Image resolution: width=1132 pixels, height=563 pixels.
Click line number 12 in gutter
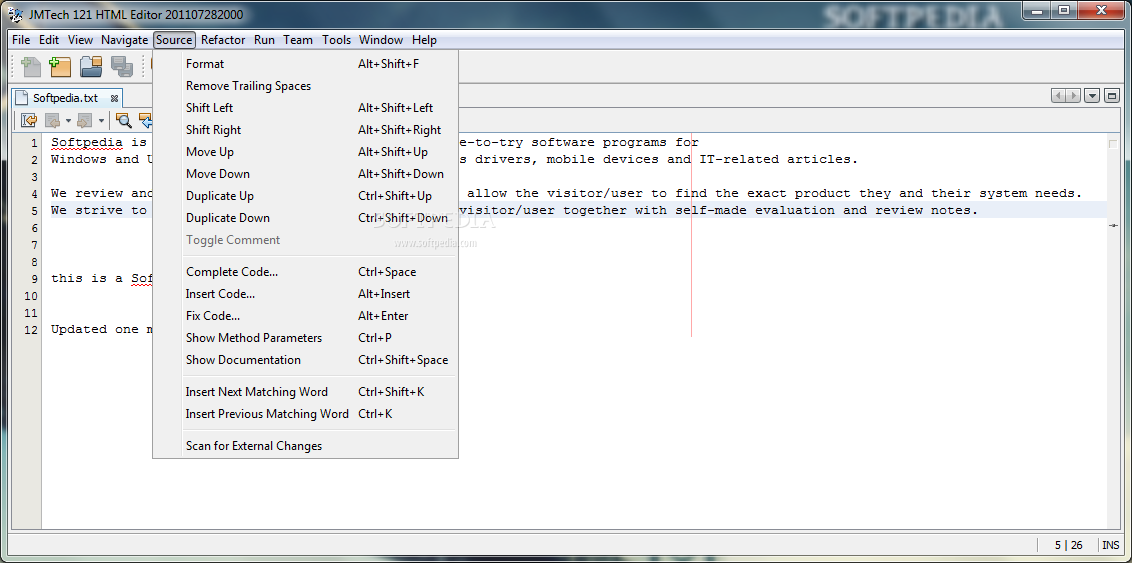(30, 330)
